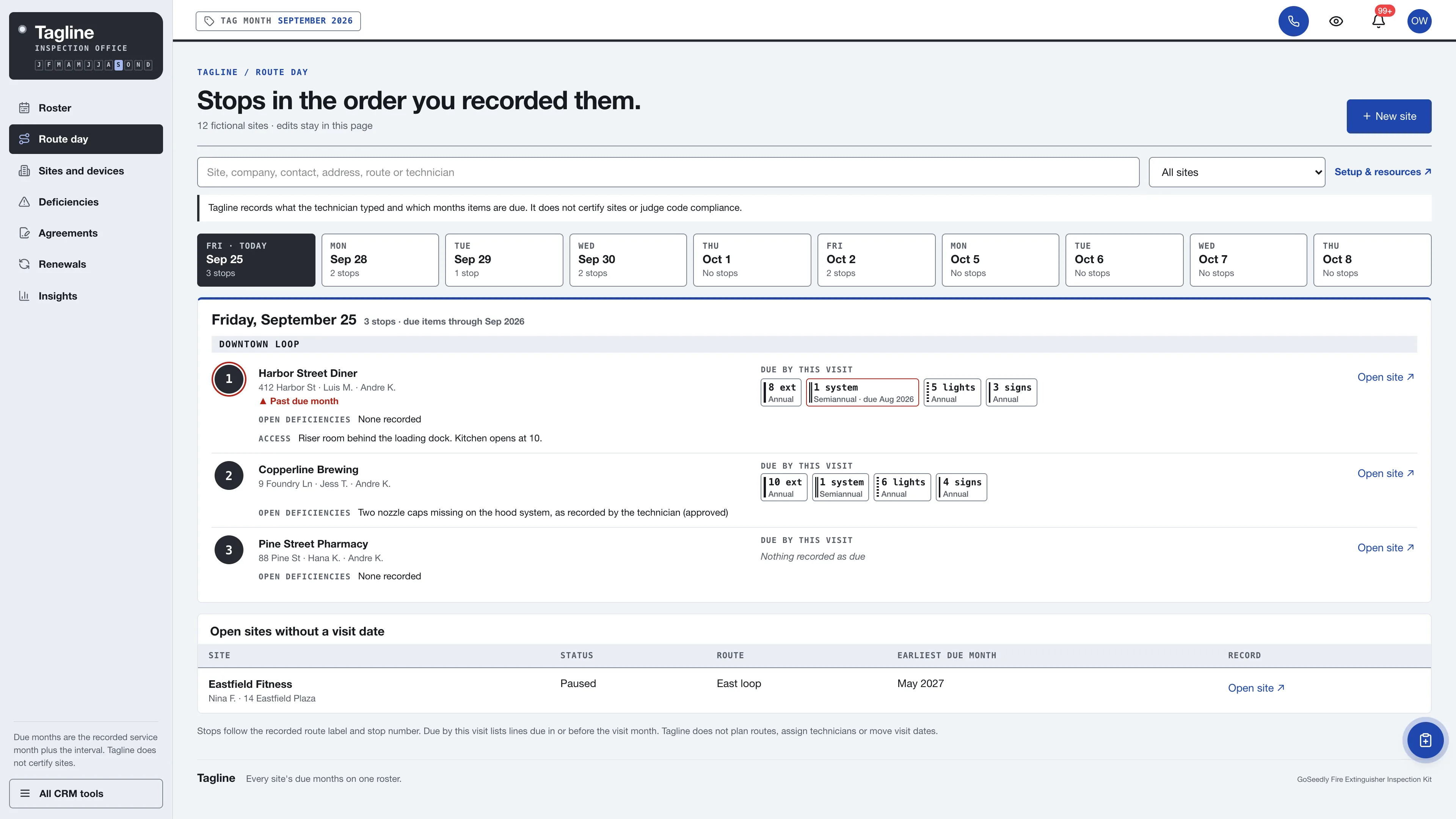Click the phone call icon button
The height and width of the screenshot is (819, 1456).
[x=1293, y=21]
